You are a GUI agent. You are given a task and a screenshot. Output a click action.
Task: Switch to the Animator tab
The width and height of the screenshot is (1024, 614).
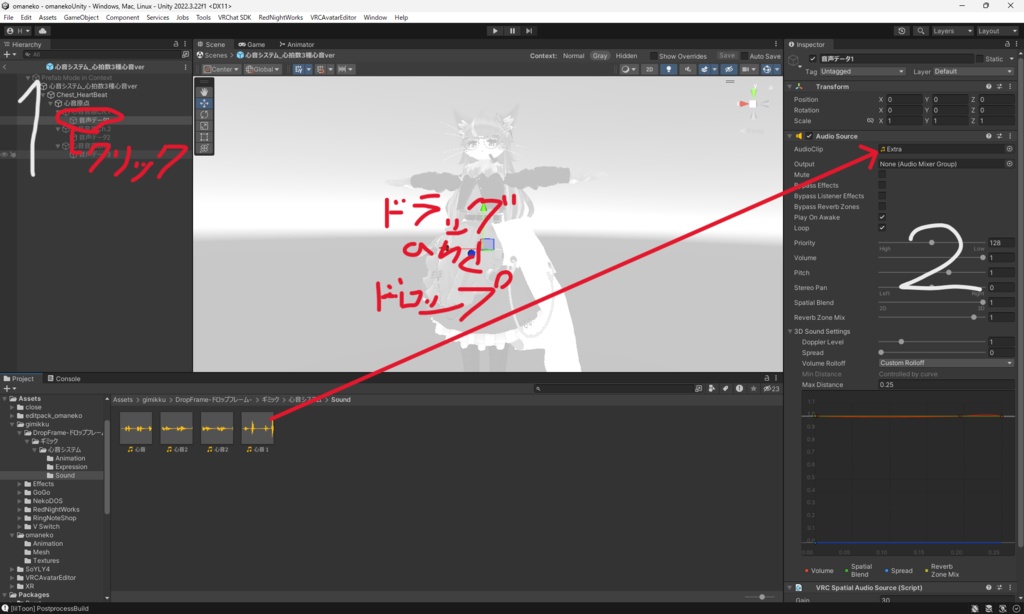click(296, 44)
